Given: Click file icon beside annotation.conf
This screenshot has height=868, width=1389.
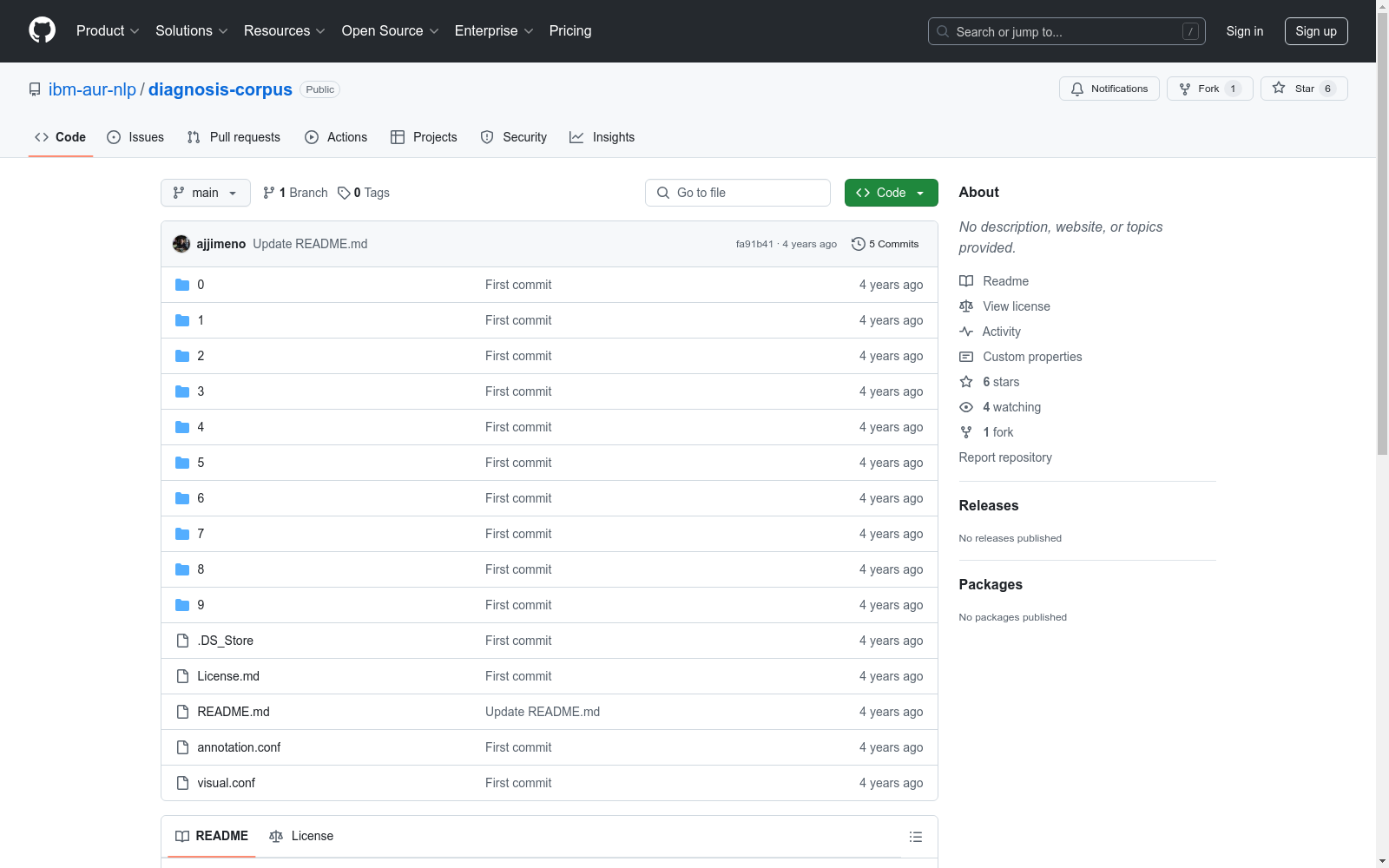Looking at the screenshot, I should [x=182, y=747].
